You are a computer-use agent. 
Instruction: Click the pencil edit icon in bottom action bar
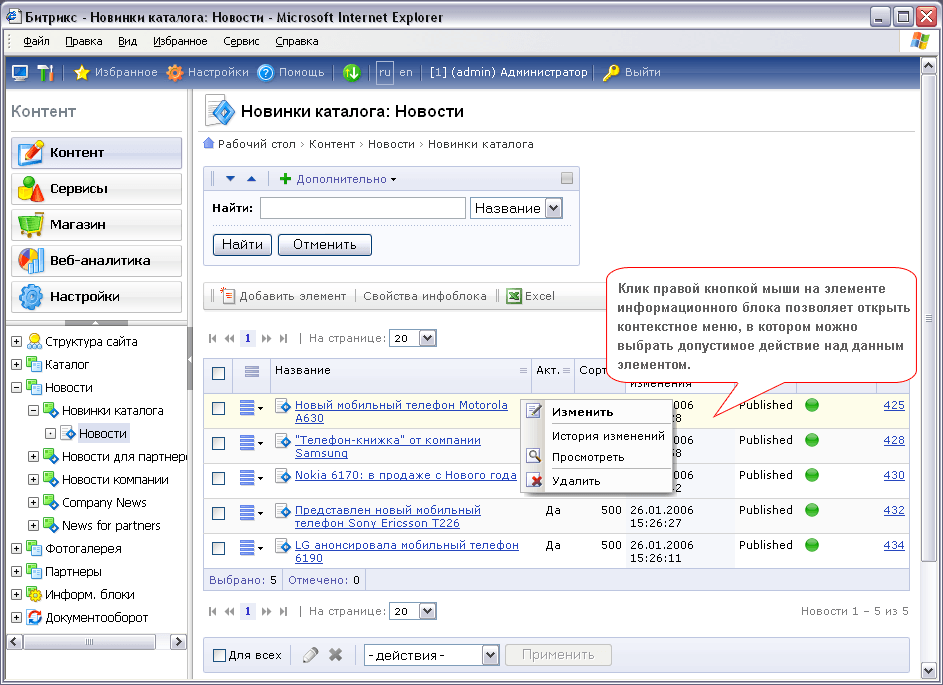tap(310, 654)
